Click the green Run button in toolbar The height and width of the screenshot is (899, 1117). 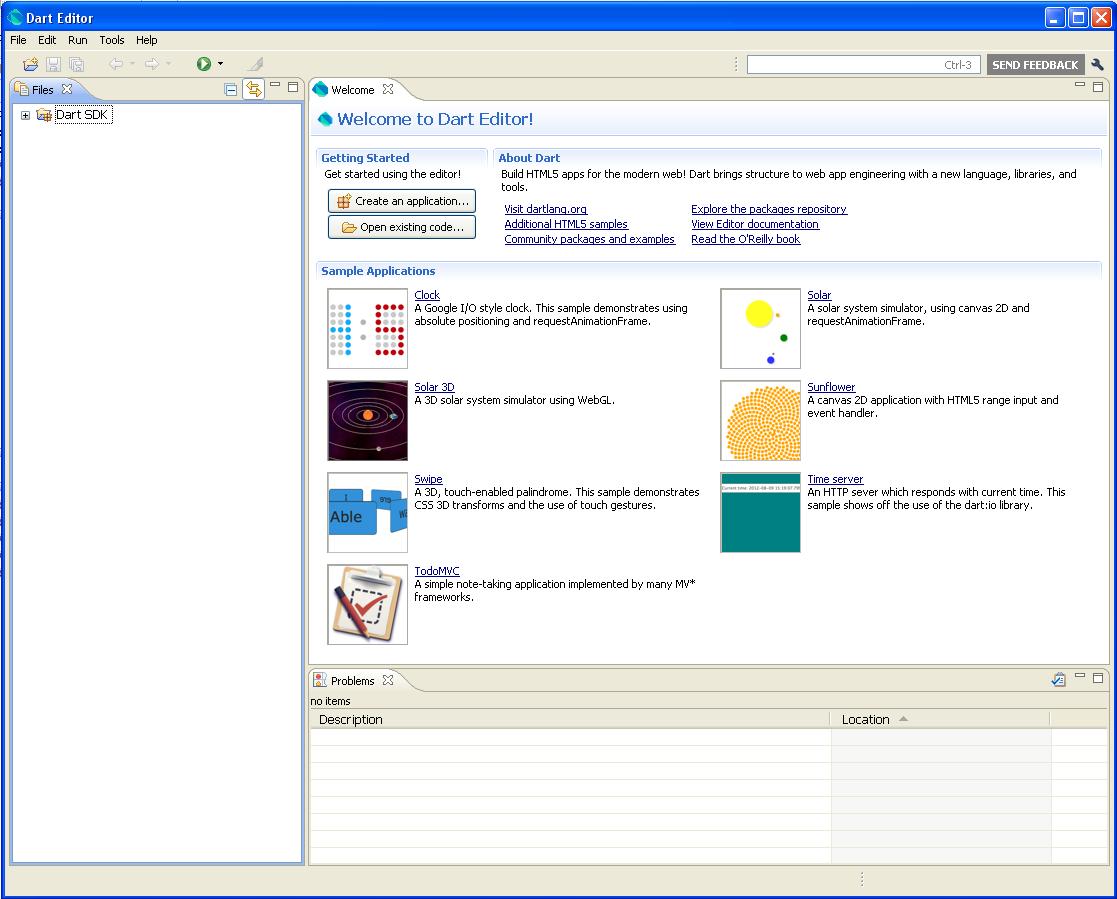coord(204,64)
